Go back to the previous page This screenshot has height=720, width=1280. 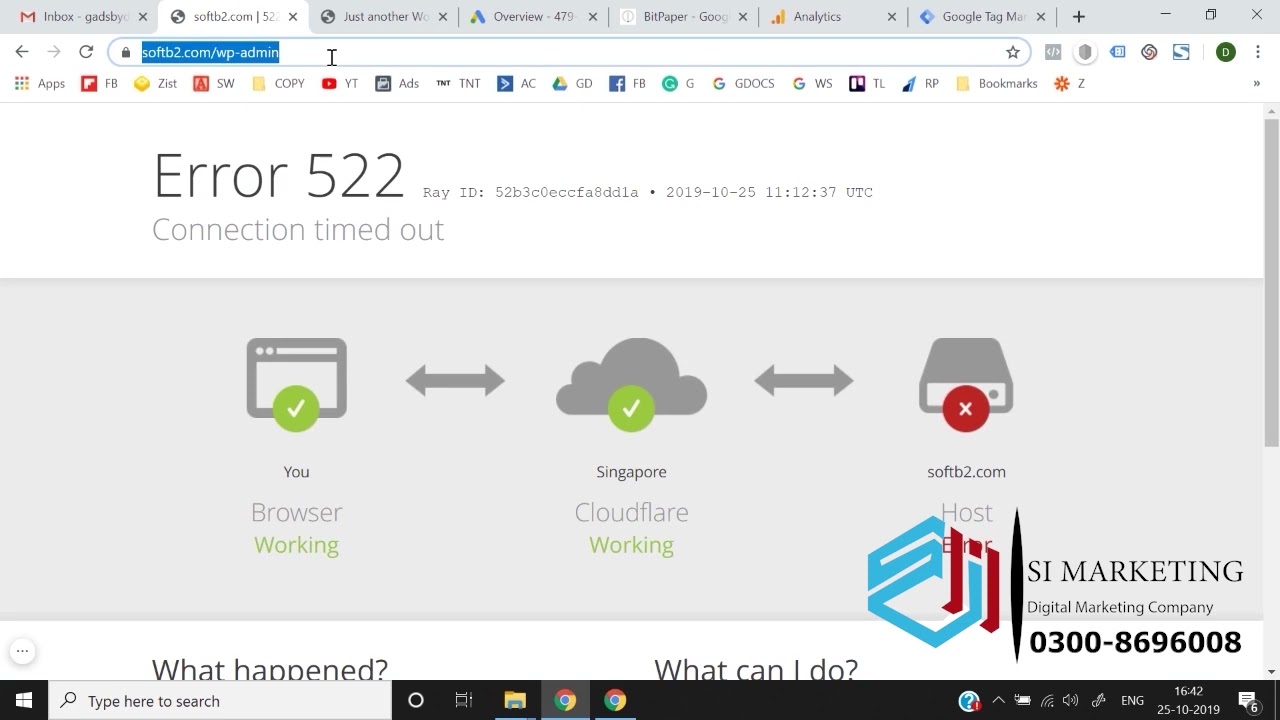tap(22, 52)
